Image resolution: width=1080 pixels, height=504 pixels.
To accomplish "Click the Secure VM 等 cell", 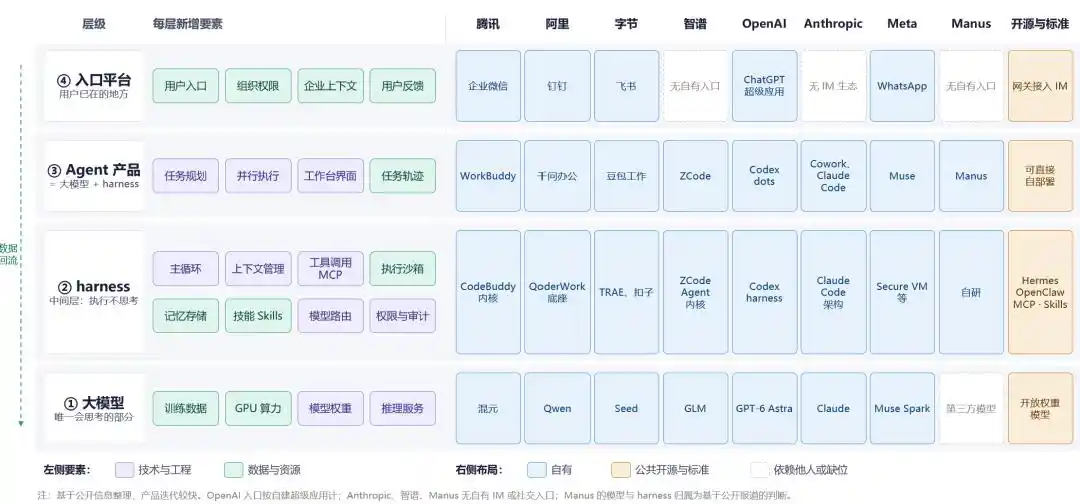I will pyautogui.click(x=902, y=292).
